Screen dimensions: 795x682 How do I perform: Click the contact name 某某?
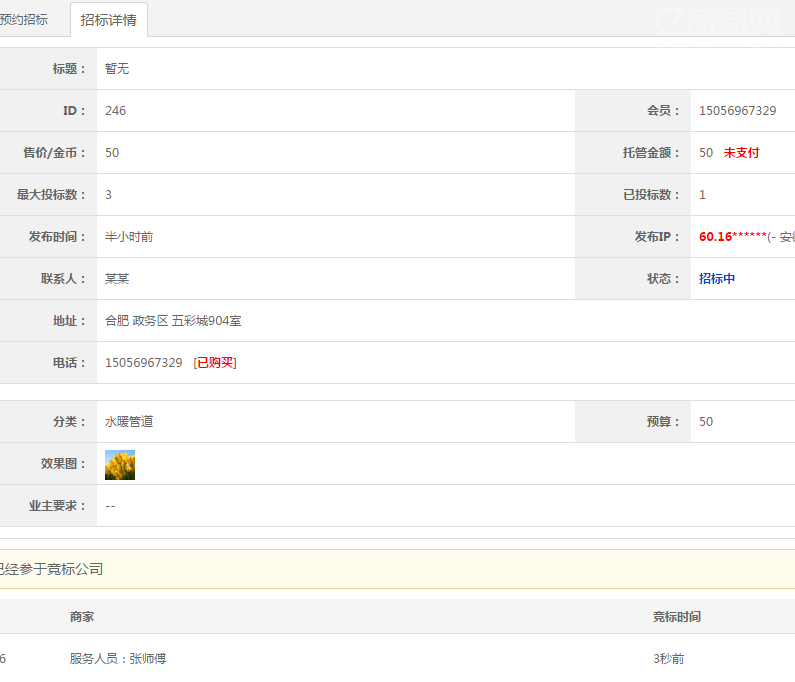click(x=117, y=279)
